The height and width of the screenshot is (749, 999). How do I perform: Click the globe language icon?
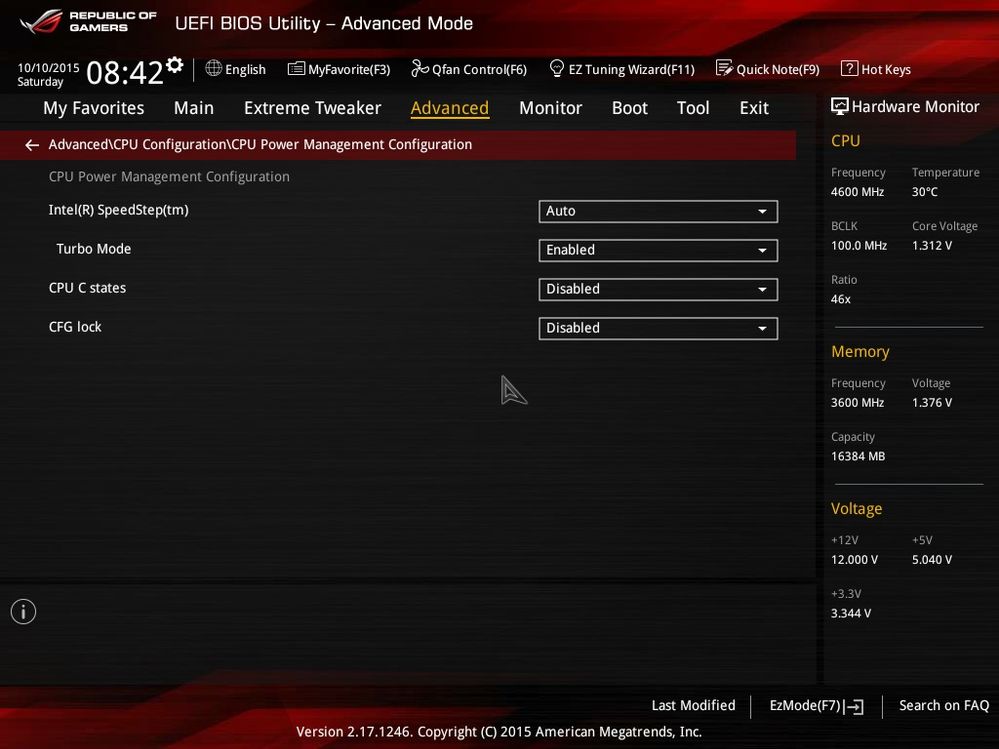point(213,68)
